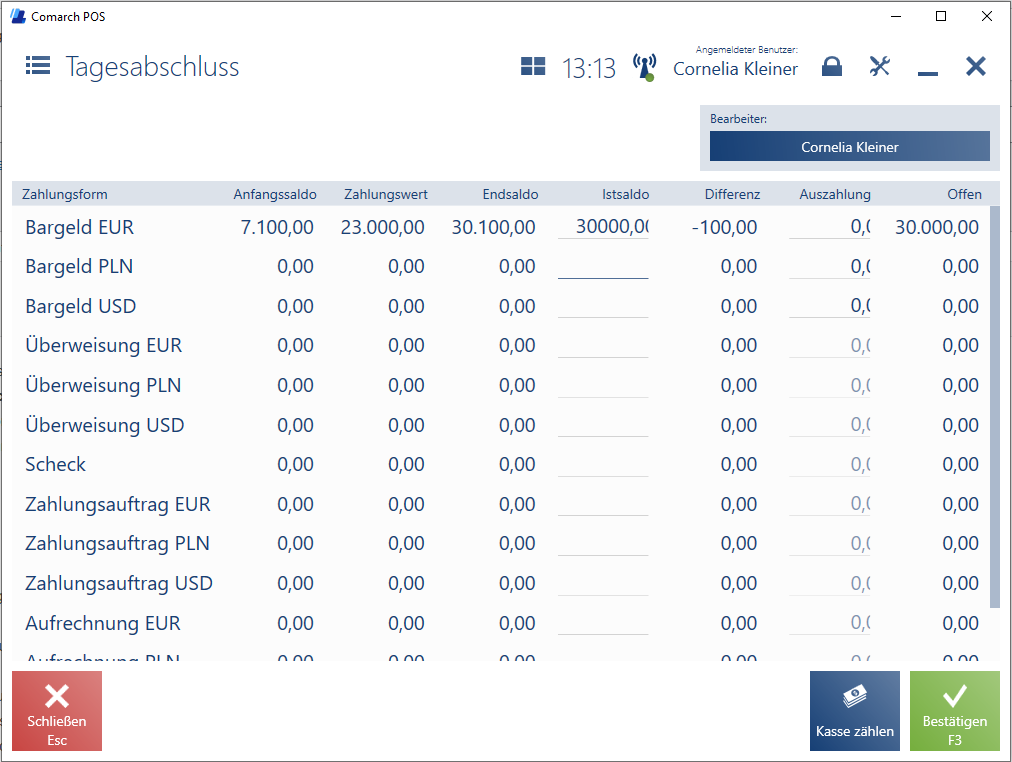The width and height of the screenshot is (1012, 762).
Task: Confirm with the Bestätigen F3 button
Action: pyautogui.click(x=955, y=711)
